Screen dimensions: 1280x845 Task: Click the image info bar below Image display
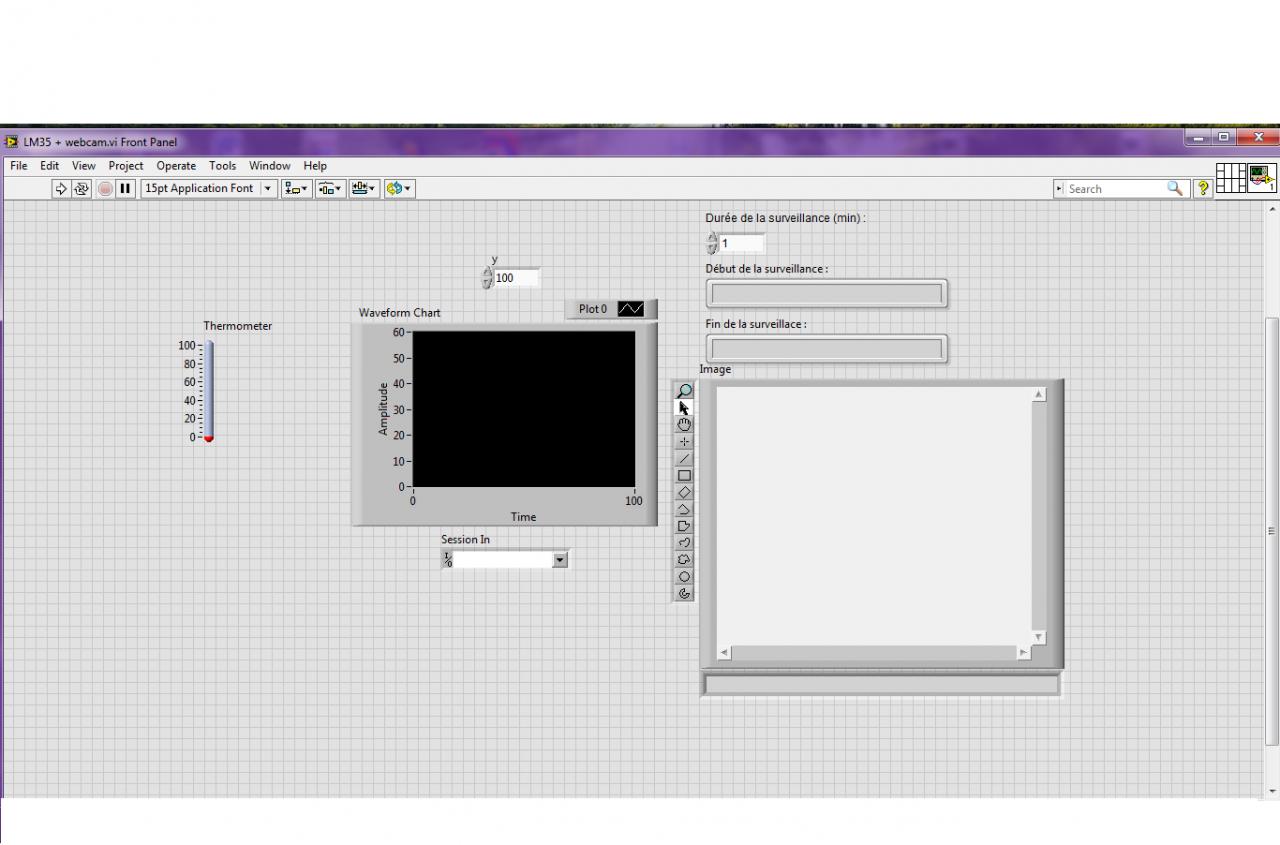click(881, 684)
